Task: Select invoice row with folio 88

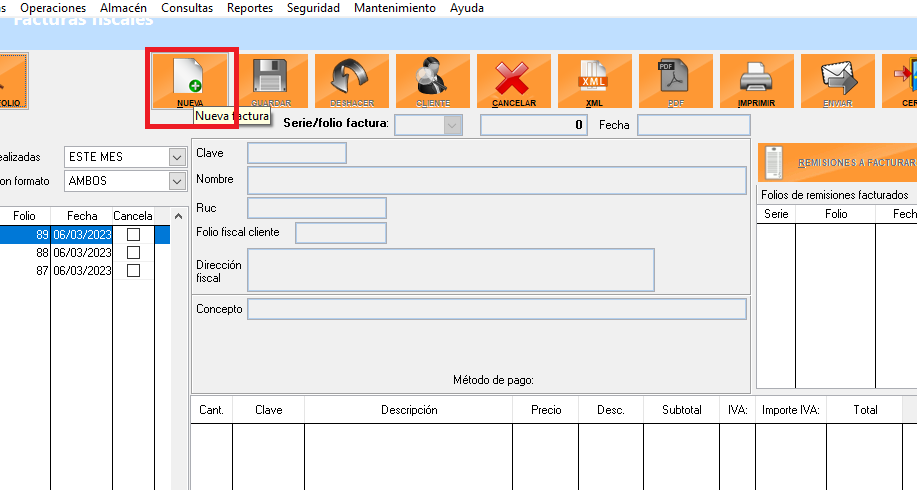Action: pyautogui.click(x=85, y=253)
